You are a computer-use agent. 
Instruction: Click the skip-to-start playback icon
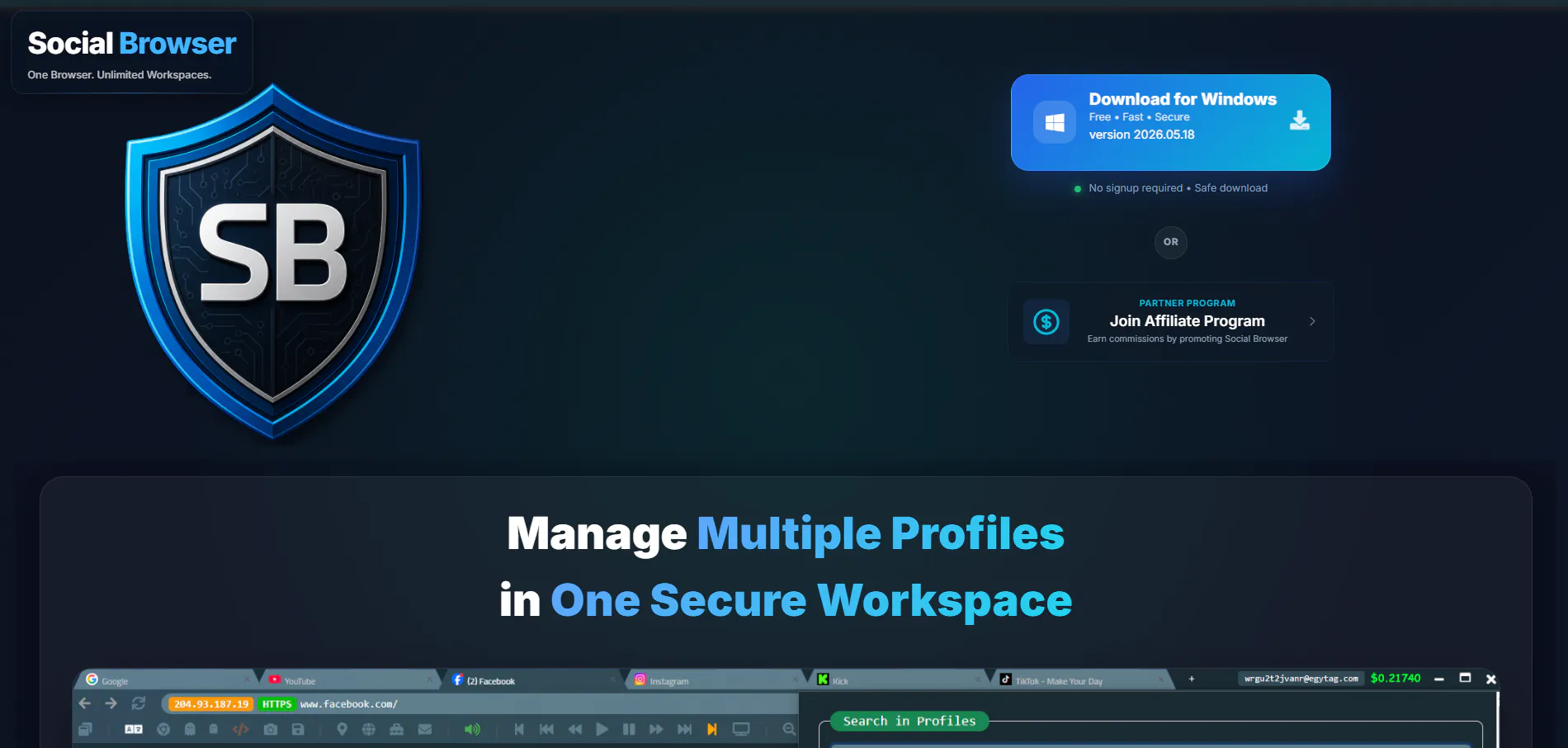tap(519, 729)
